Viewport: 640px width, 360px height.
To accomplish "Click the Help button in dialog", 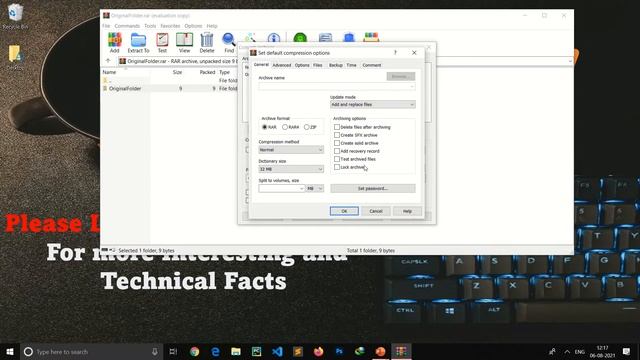I will (x=407, y=211).
